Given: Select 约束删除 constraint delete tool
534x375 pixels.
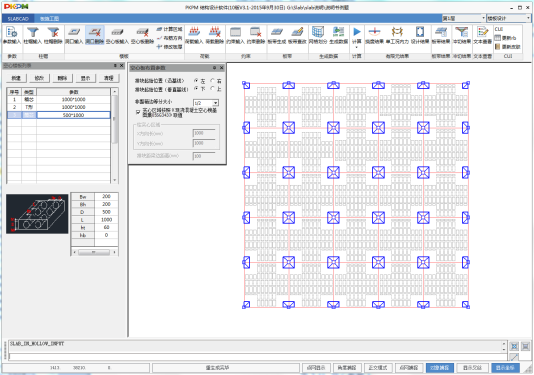Looking at the screenshot, I should click(256, 35).
